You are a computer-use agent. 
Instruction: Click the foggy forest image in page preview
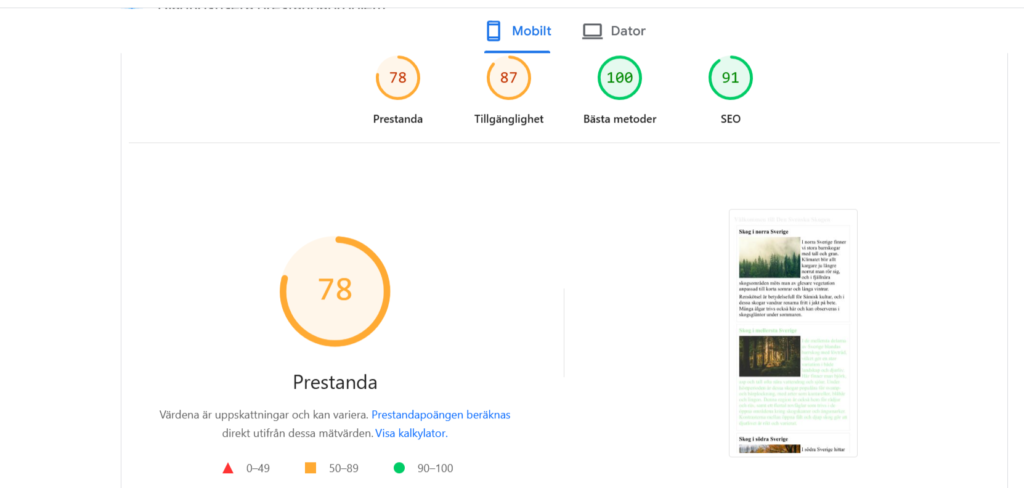pos(769,258)
